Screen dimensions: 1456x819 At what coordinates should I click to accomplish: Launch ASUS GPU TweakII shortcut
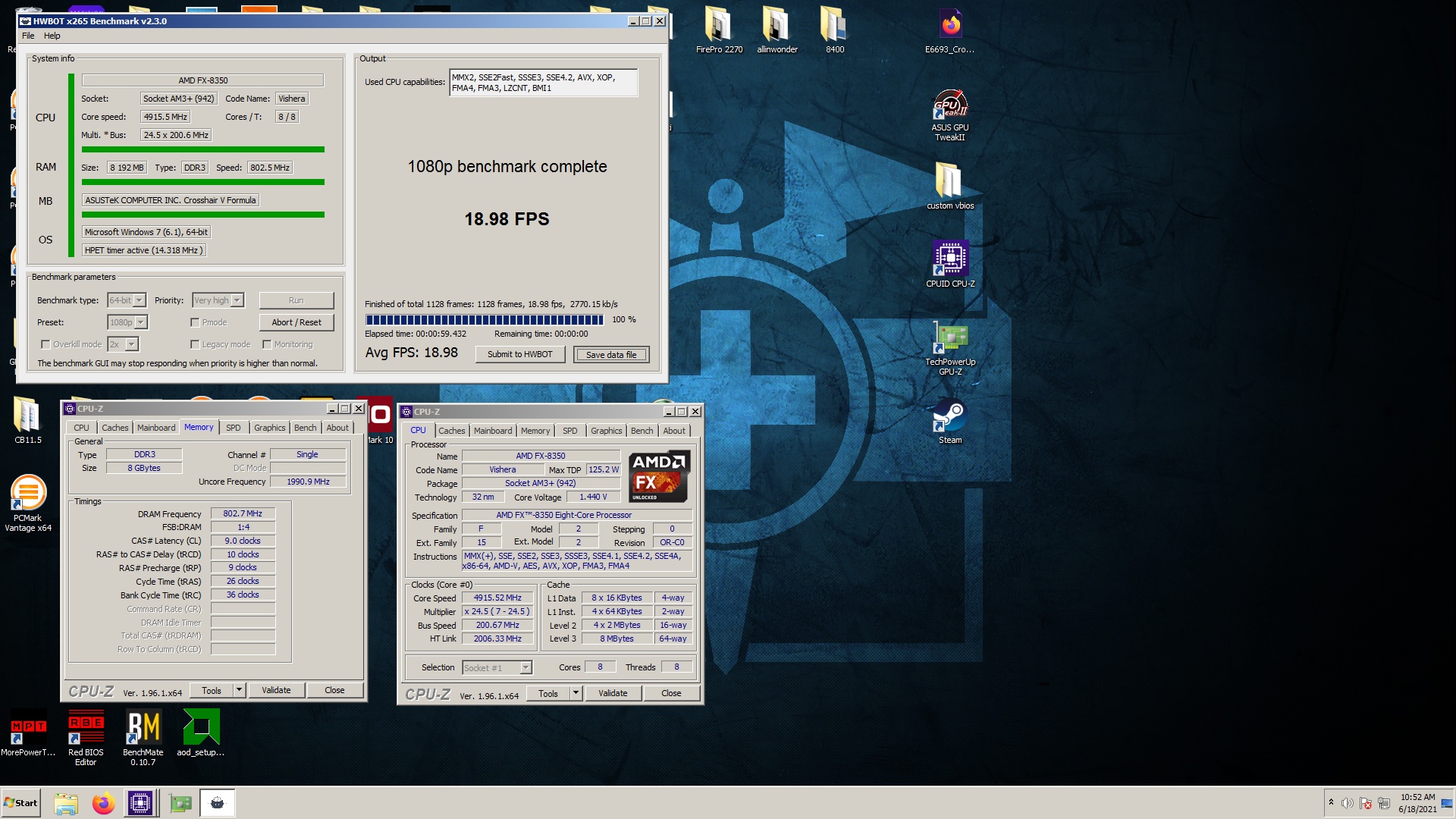[x=949, y=115]
